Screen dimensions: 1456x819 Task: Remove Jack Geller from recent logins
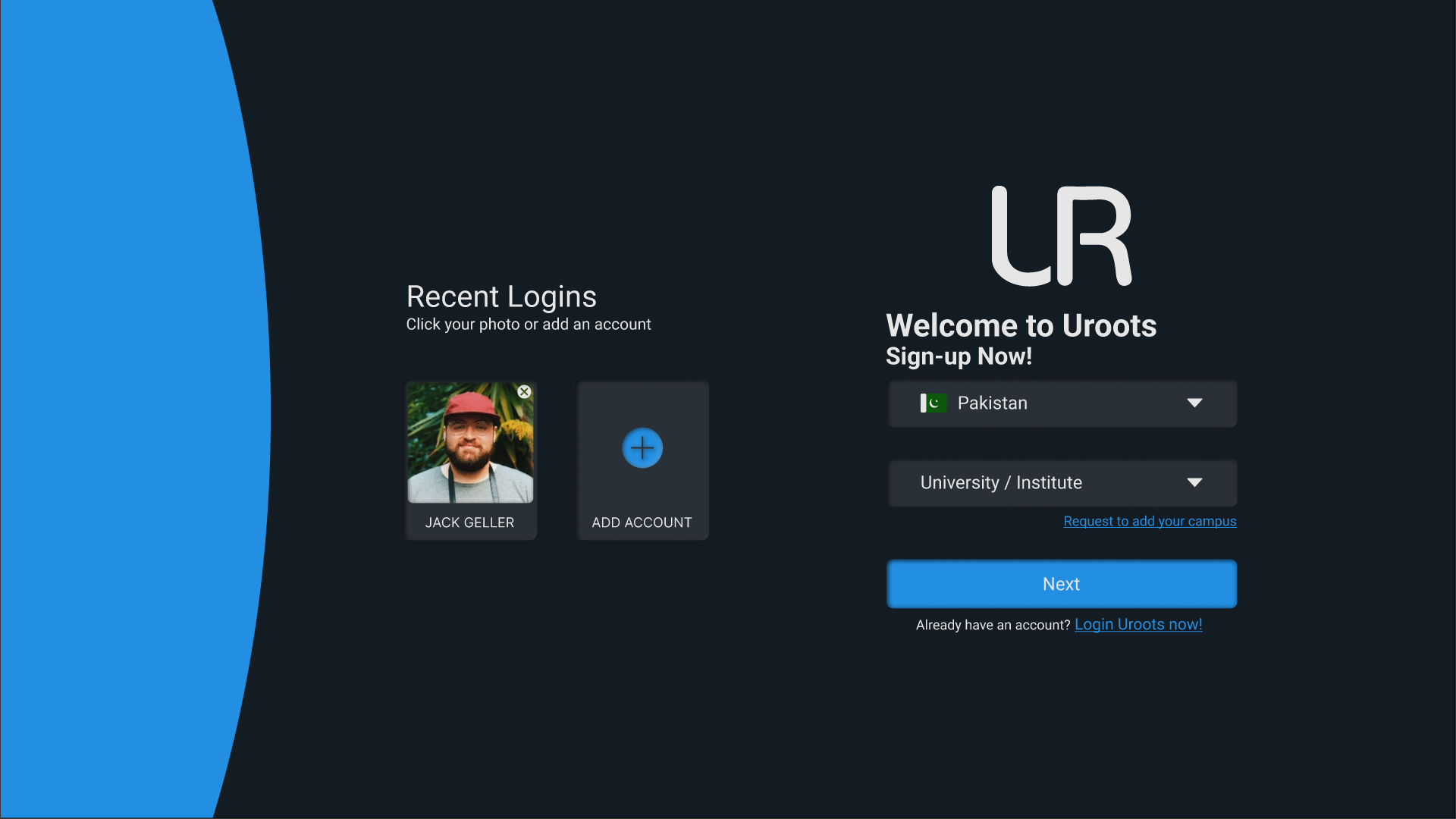pyautogui.click(x=524, y=392)
